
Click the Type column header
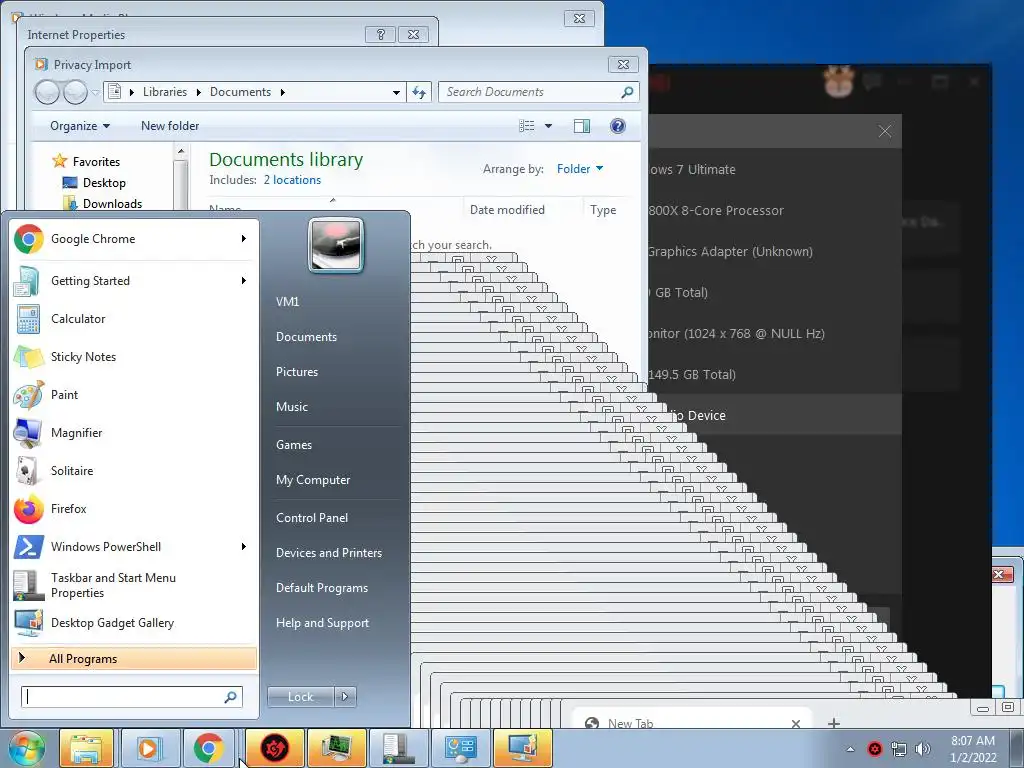pyautogui.click(x=603, y=210)
